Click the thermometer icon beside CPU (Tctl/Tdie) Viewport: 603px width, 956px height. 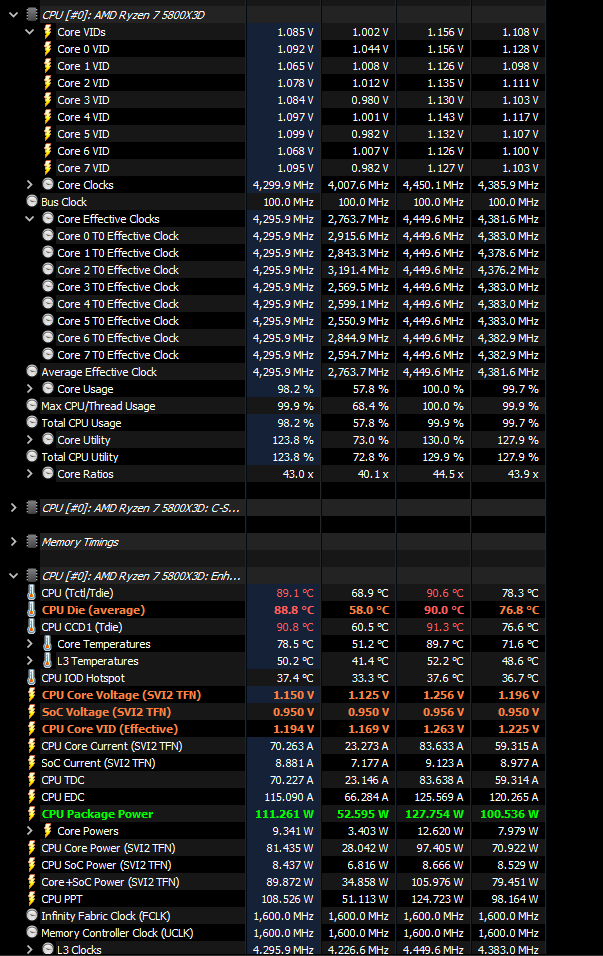tap(32, 593)
